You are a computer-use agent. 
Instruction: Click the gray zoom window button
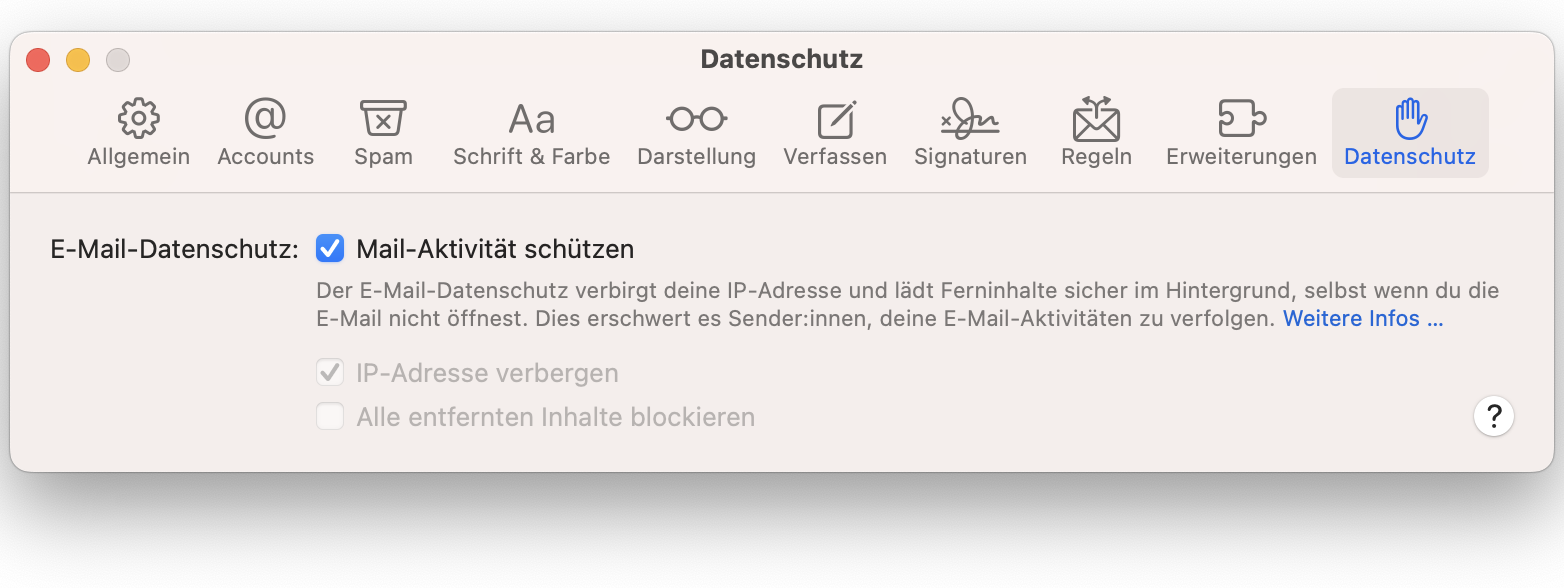118,60
